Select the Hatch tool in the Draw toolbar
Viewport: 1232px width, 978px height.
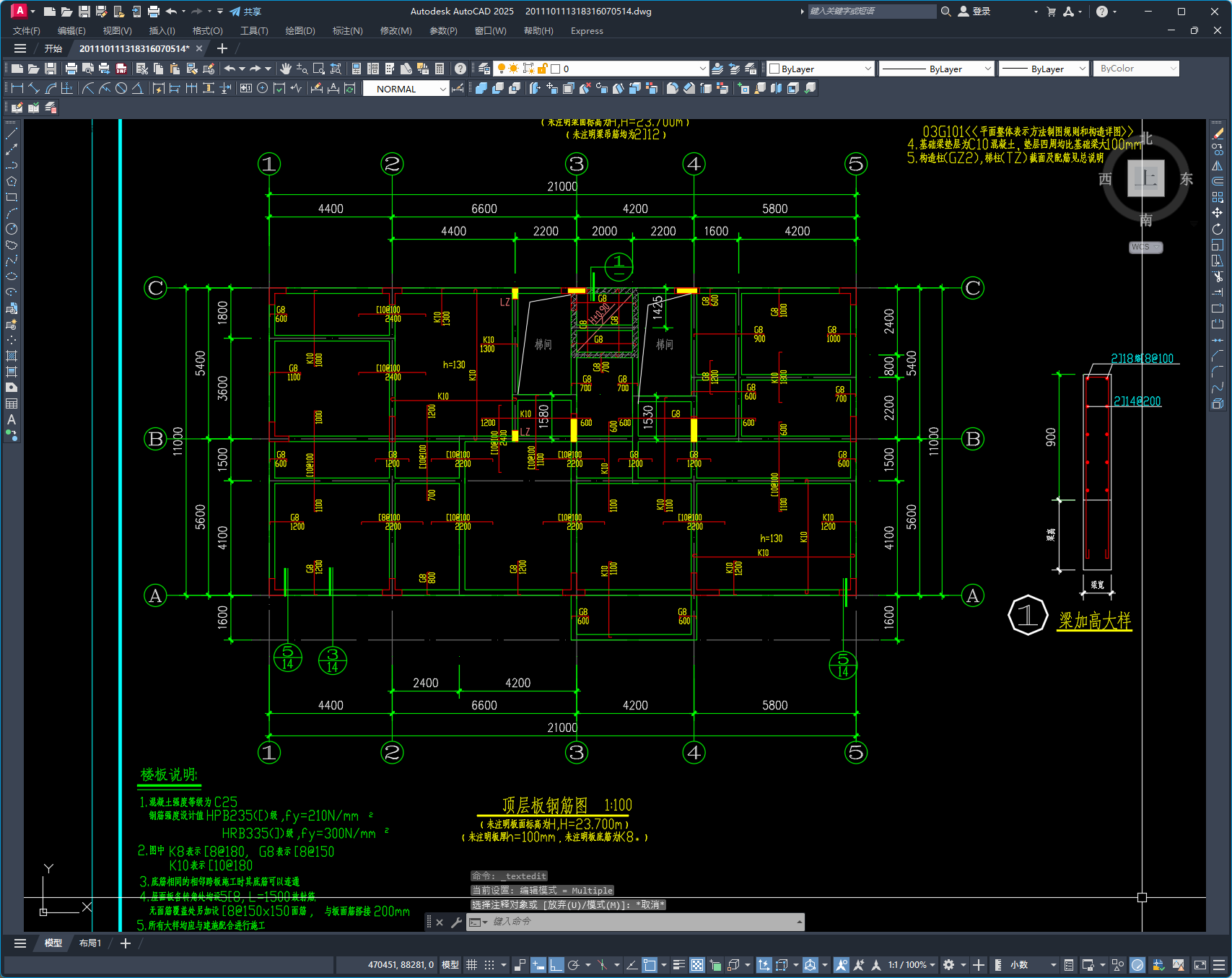click(x=12, y=356)
